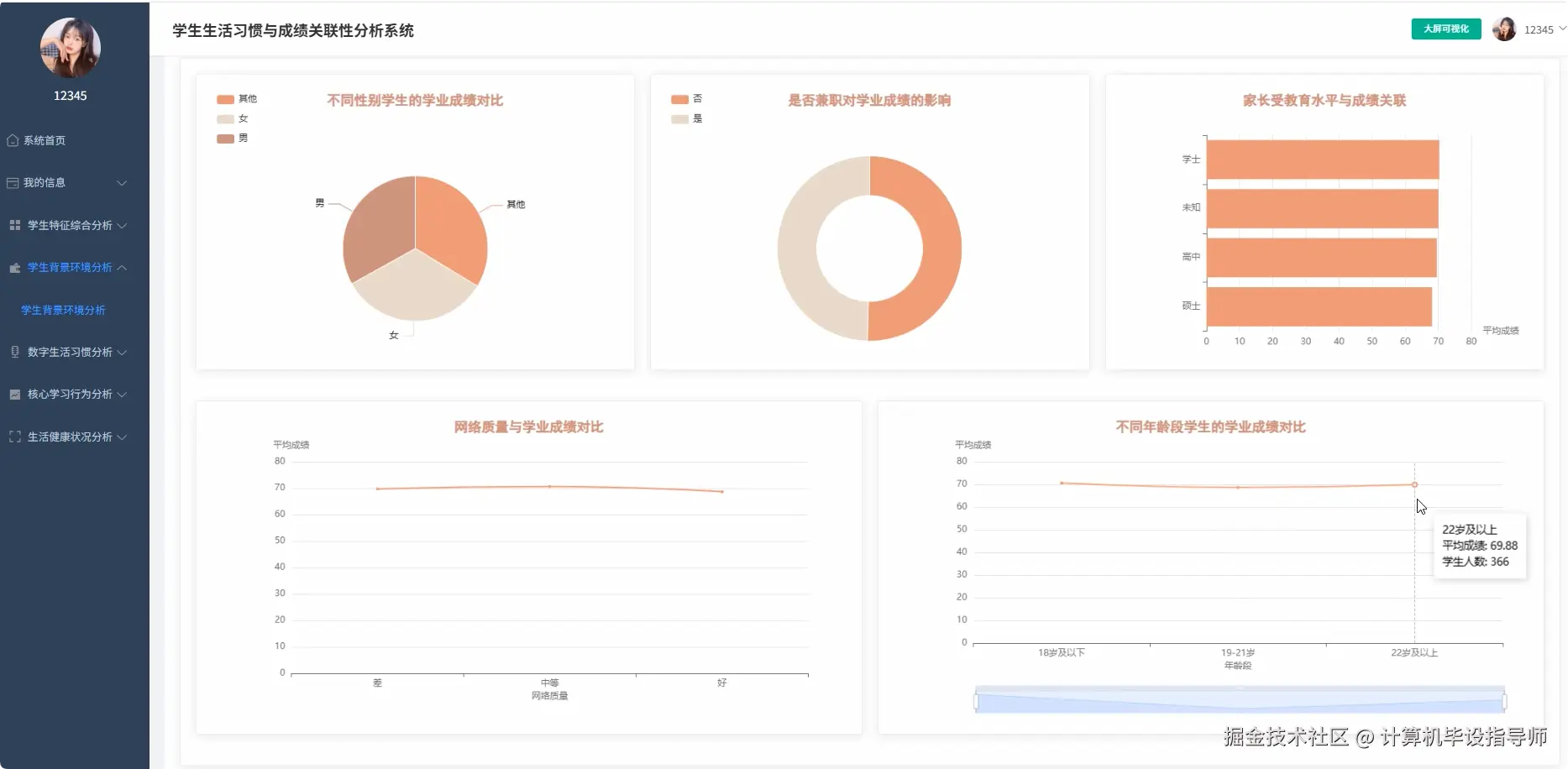Go to 系统首页 in sidebar
This screenshot has height=769, width=1568.
pos(45,140)
